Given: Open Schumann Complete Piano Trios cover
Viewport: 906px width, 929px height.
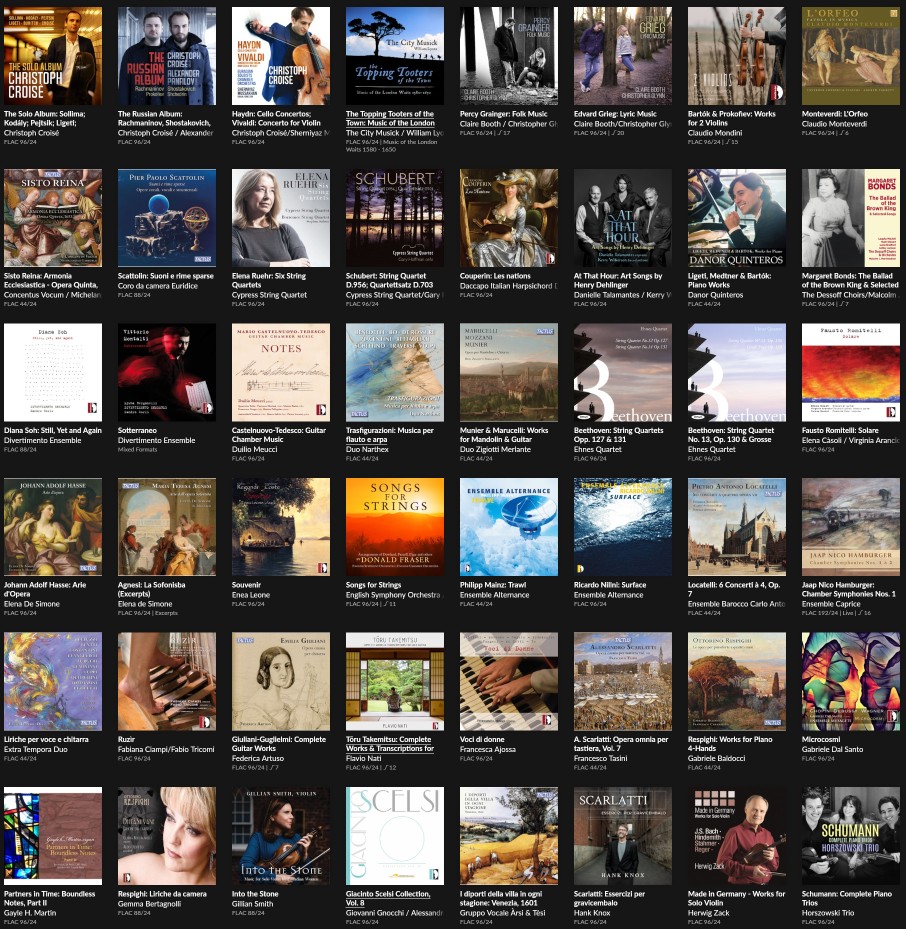Looking at the screenshot, I should pos(851,836).
